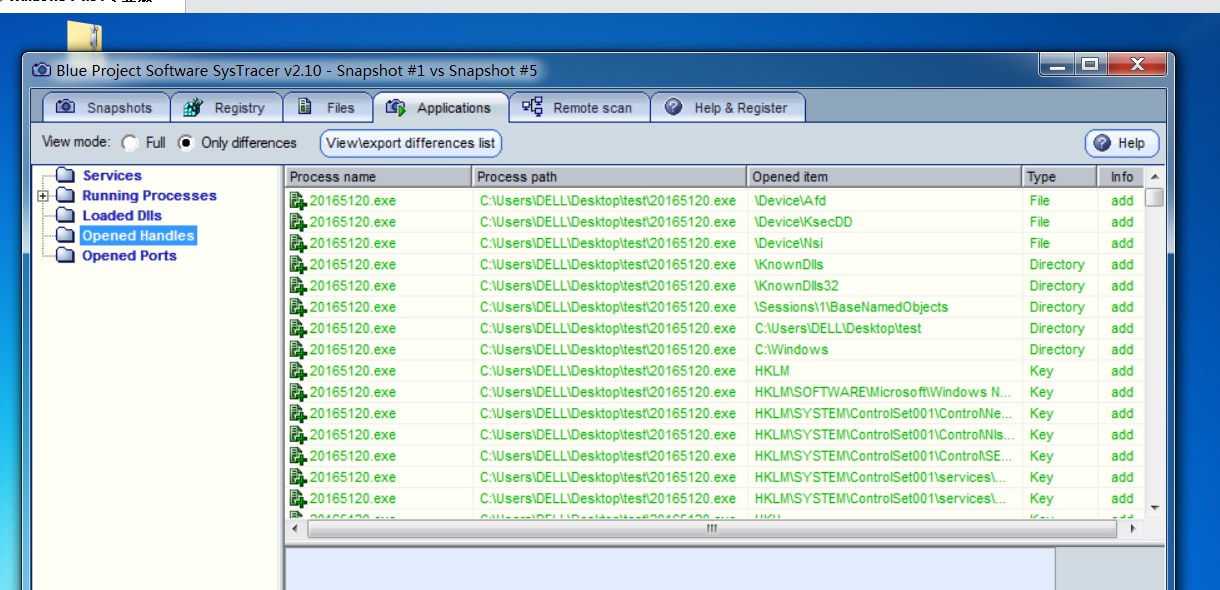Click the add icon on \KnownDlls32 row
This screenshot has height=590, width=1220.
click(298, 286)
